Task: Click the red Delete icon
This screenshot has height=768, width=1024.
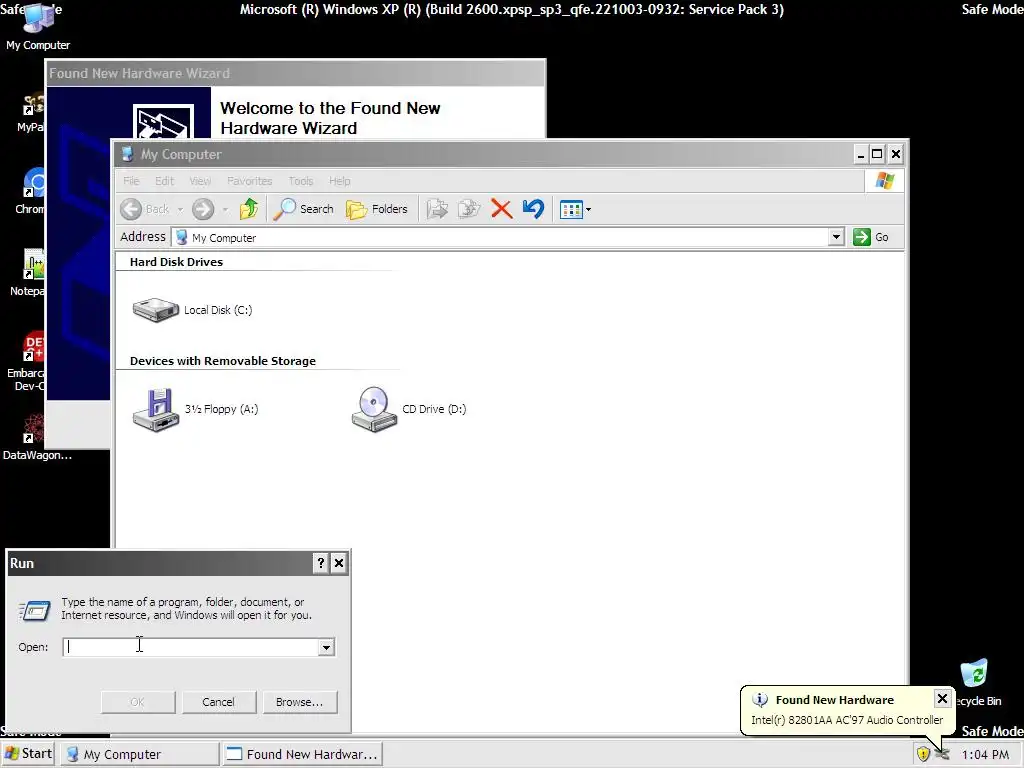Action: tap(501, 209)
